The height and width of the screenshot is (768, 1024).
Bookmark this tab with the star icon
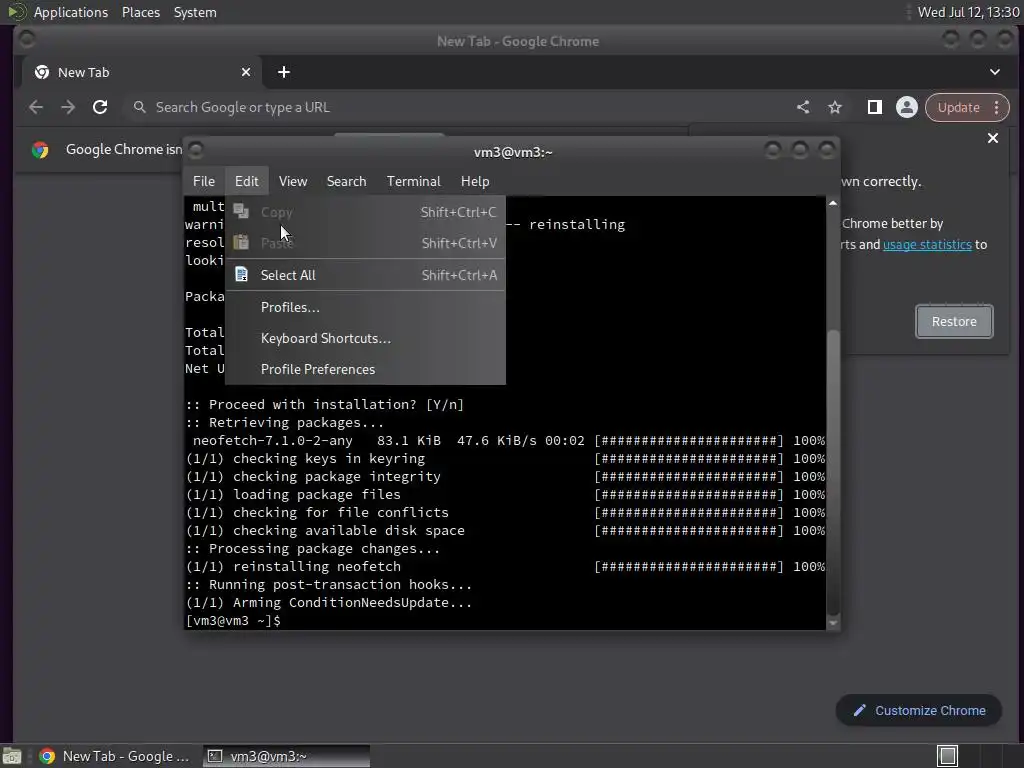835,107
